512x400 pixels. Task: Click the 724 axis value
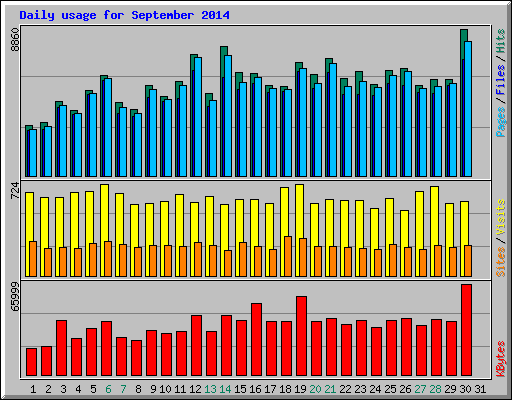tap(15, 190)
